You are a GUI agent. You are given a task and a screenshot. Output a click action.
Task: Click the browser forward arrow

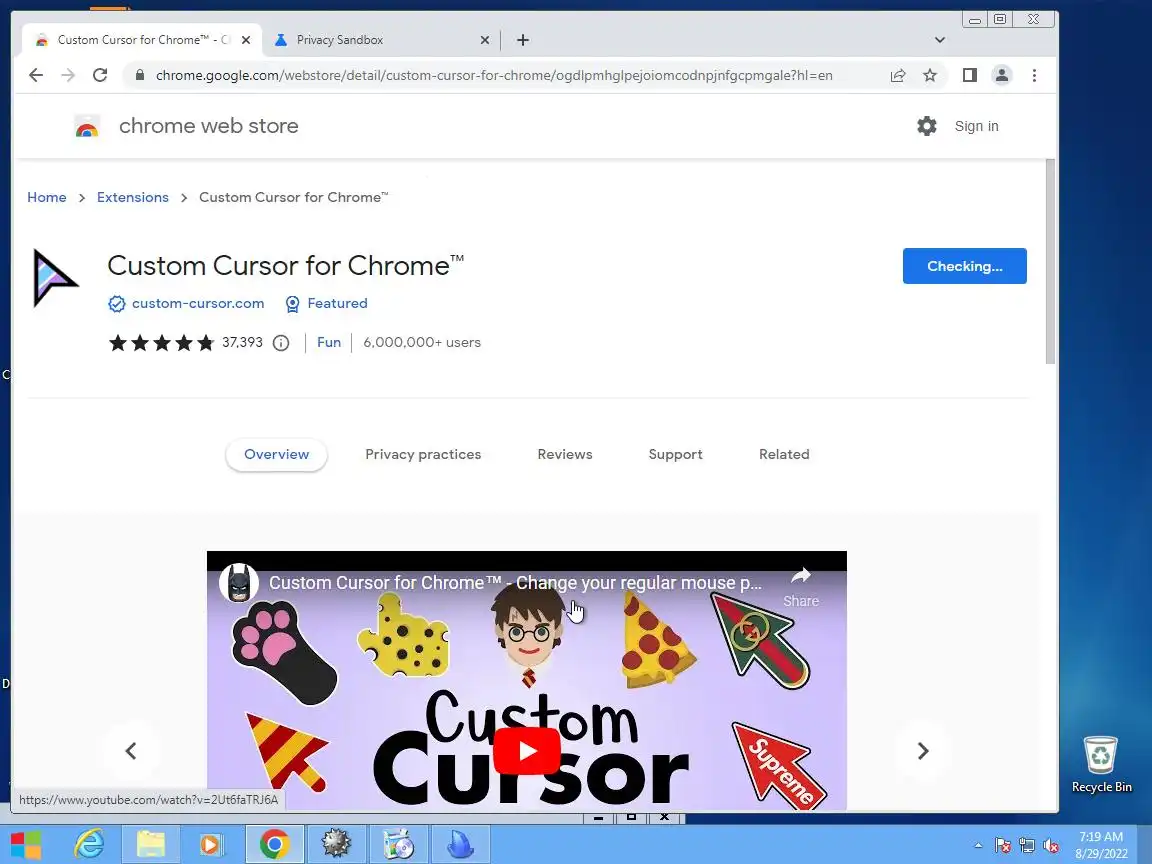click(x=68, y=75)
